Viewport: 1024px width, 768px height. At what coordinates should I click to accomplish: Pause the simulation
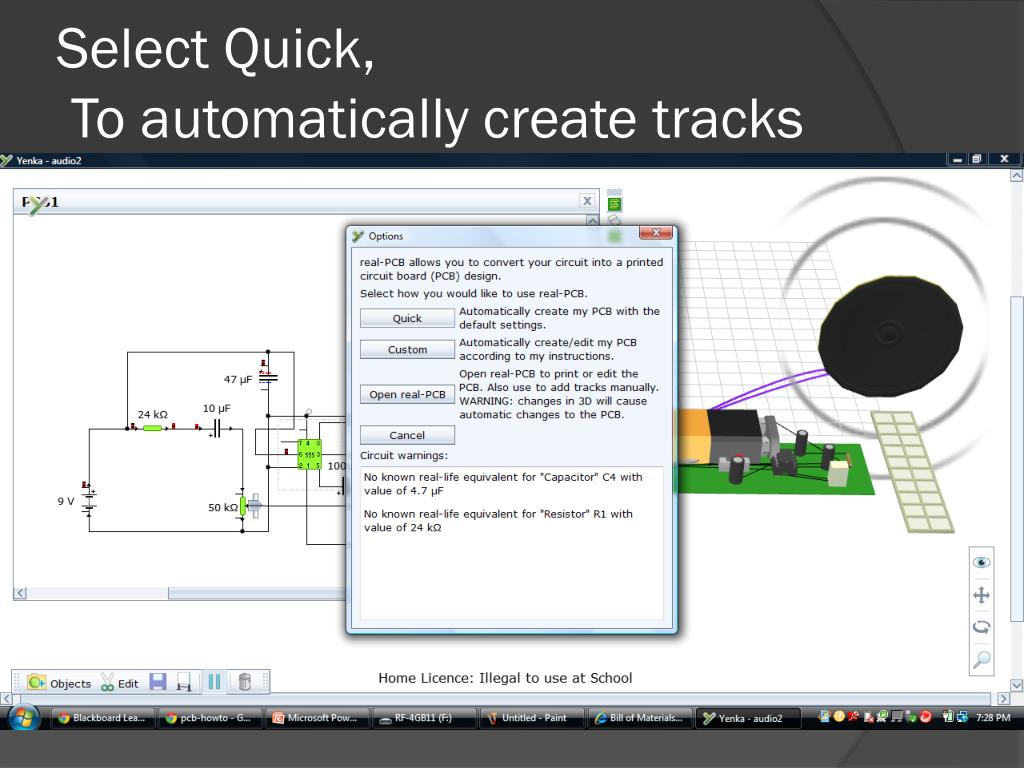click(214, 682)
